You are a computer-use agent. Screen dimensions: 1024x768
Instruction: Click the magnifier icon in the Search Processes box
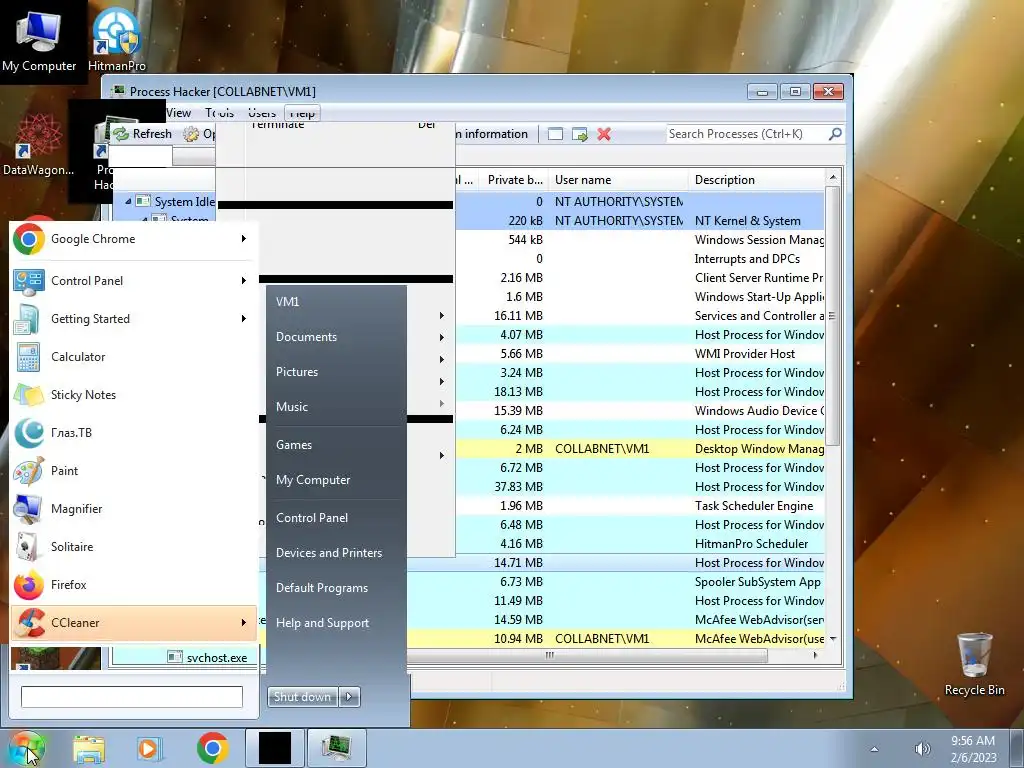pyautogui.click(x=835, y=134)
